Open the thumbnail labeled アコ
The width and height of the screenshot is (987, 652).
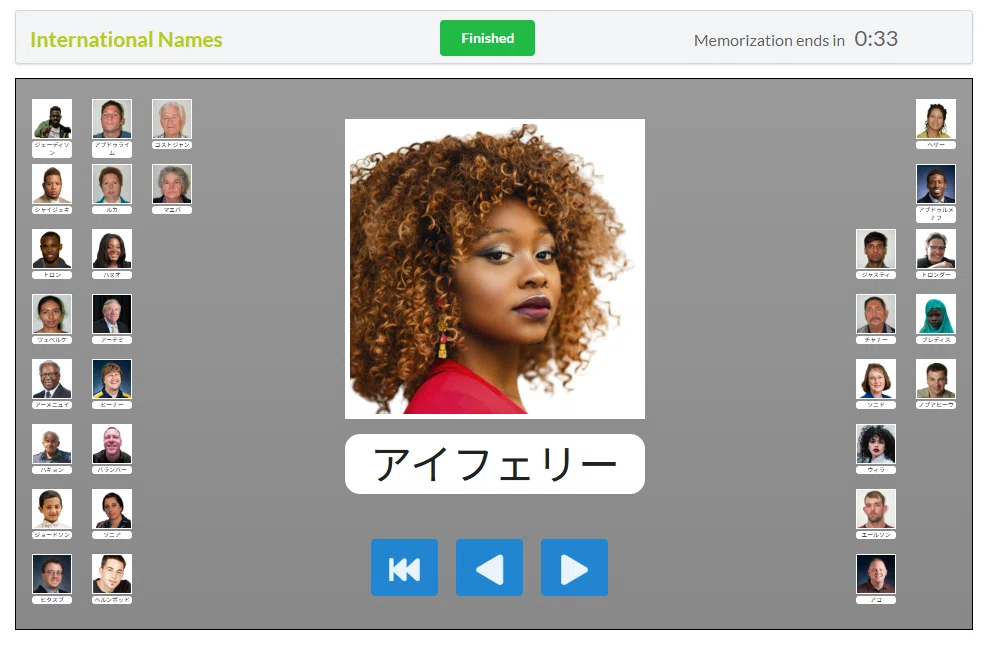coord(876,574)
